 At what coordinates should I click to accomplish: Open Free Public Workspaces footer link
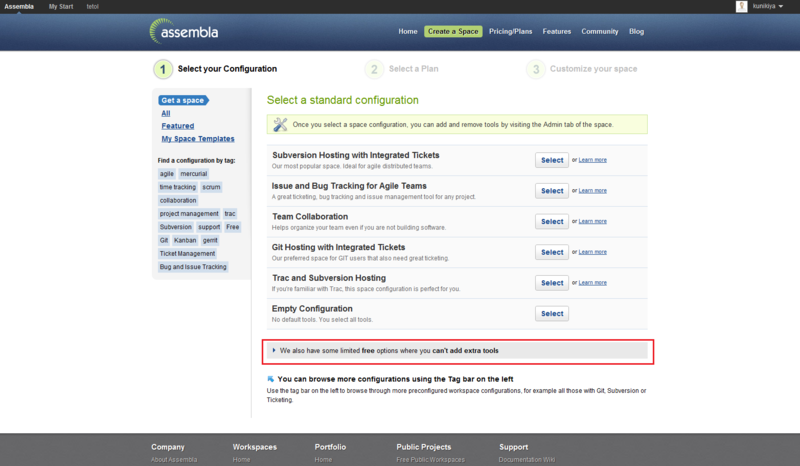pyautogui.click(x=431, y=460)
